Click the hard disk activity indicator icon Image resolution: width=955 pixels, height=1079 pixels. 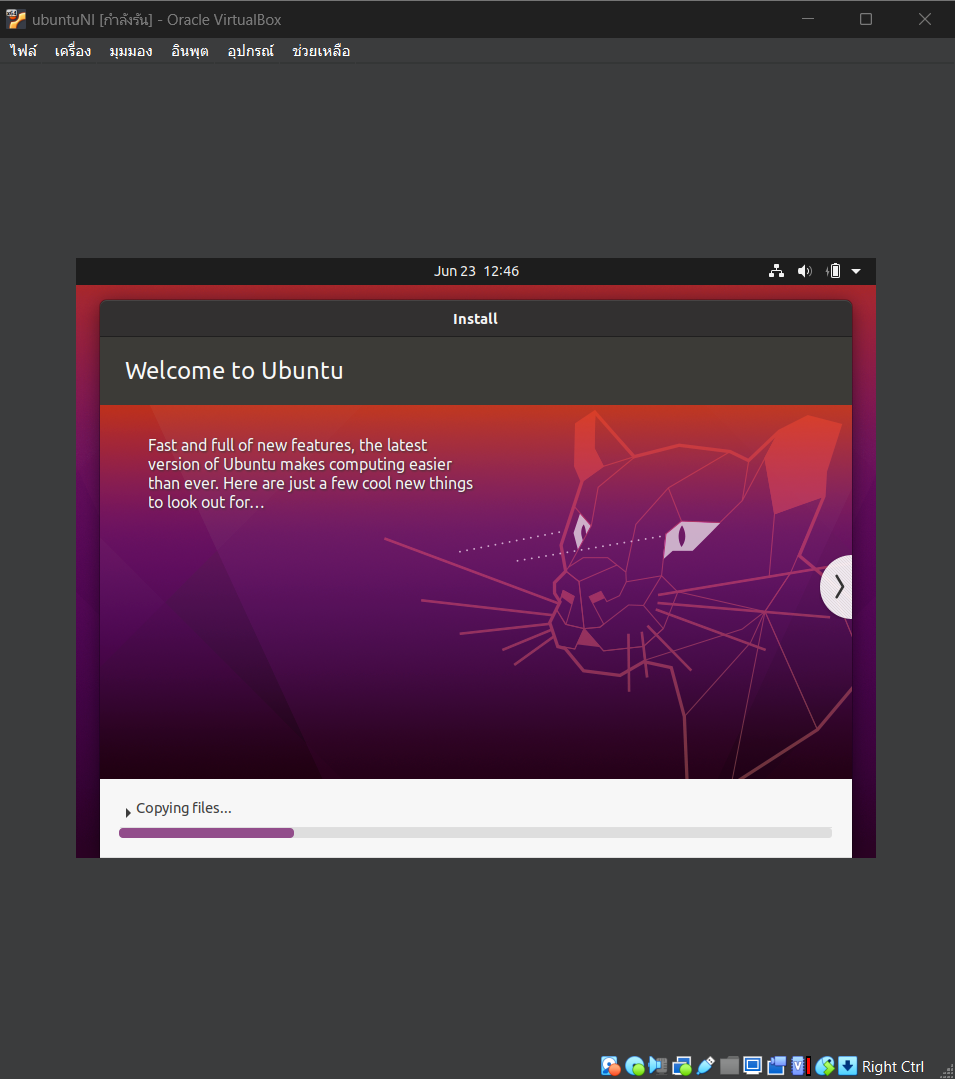pyautogui.click(x=610, y=1066)
